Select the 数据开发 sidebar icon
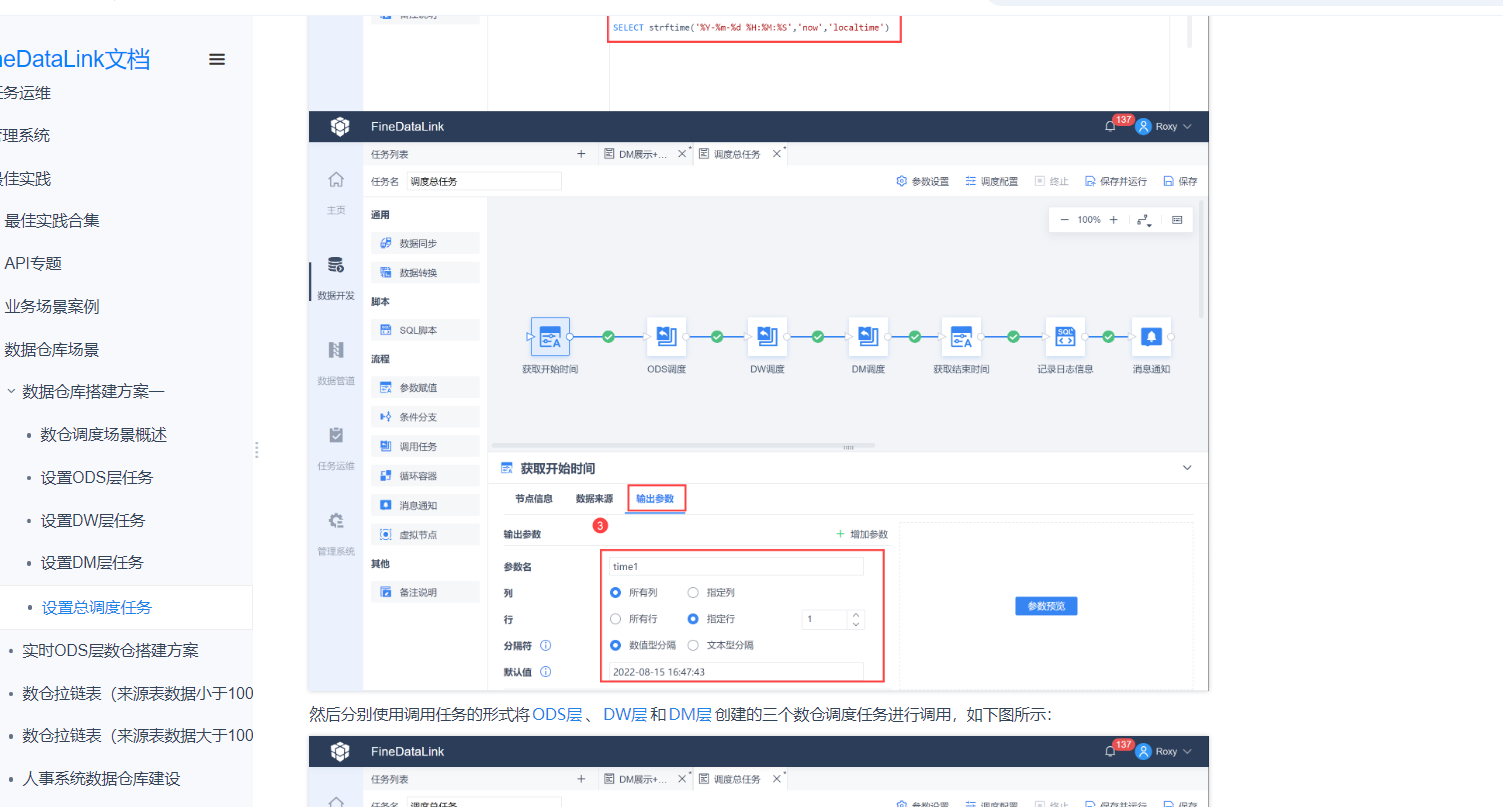Image resolution: width=1503 pixels, height=807 pixels. 336,265
